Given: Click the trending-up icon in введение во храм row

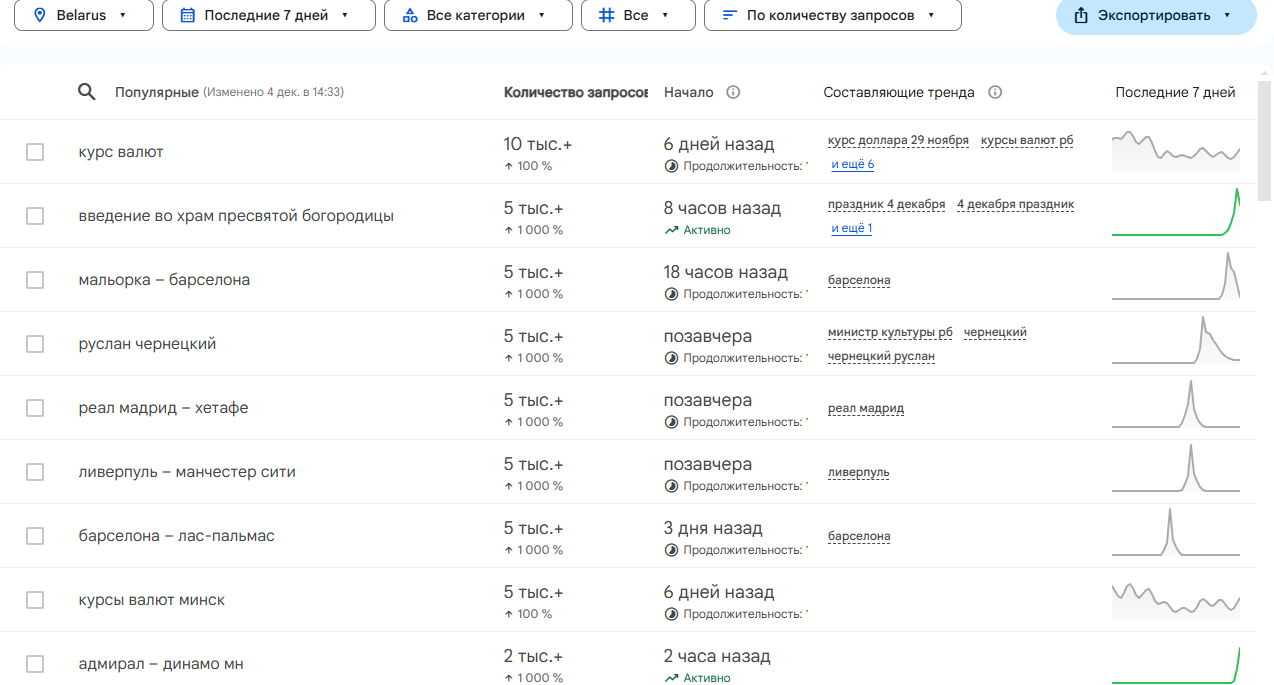Looking at the screenshot, I should [671, 230].
